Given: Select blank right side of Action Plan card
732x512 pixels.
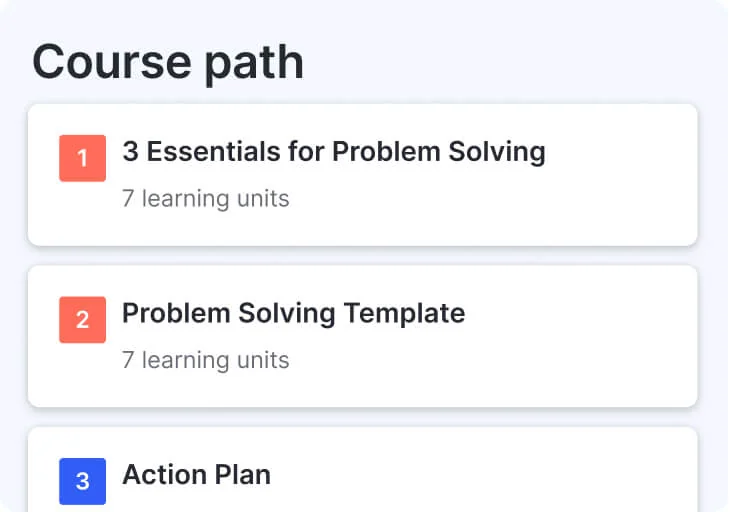Looking at the screenshot, I should 620,478.
